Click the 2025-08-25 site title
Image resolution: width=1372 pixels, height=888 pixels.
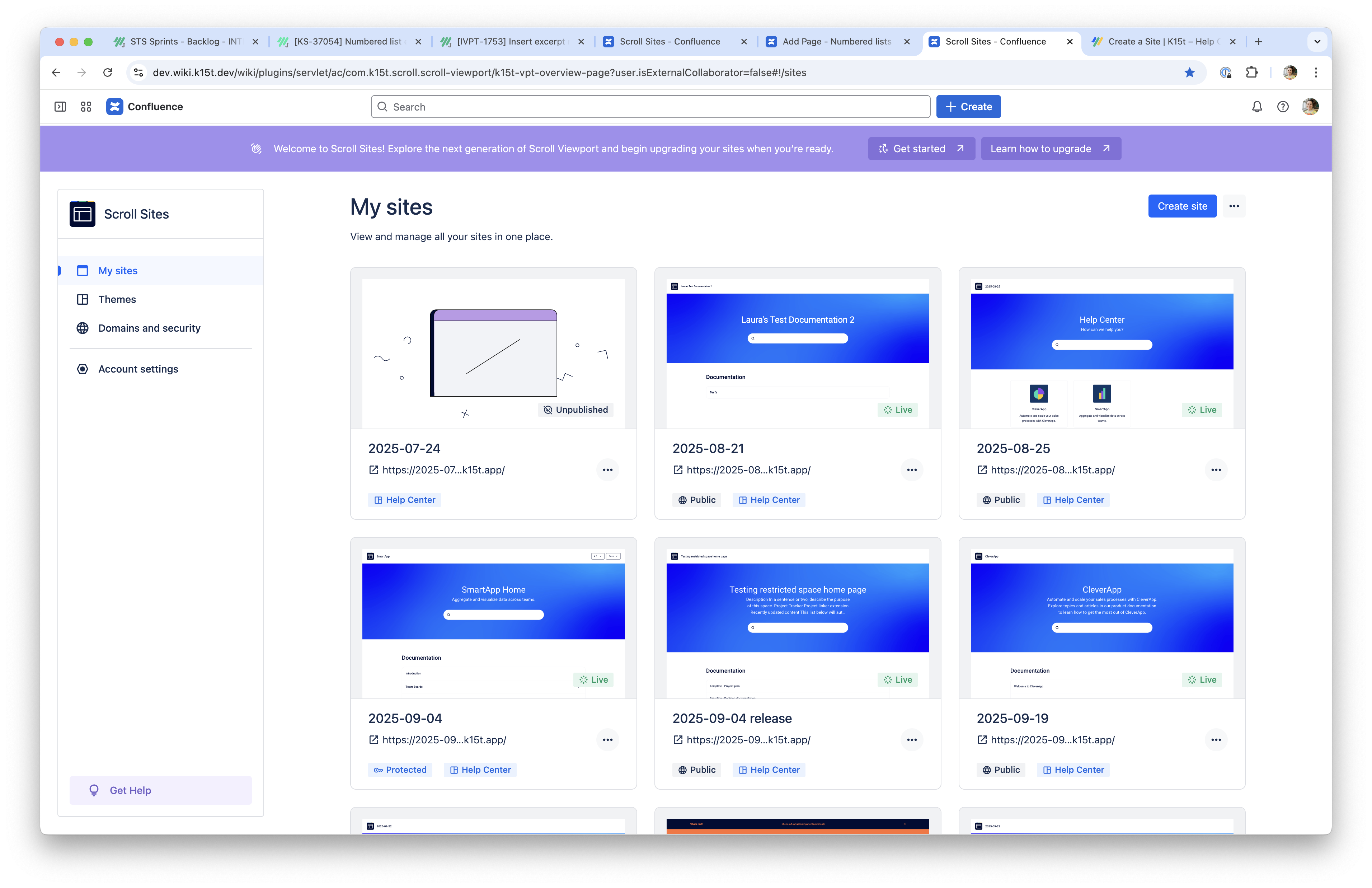(1013, 449)
